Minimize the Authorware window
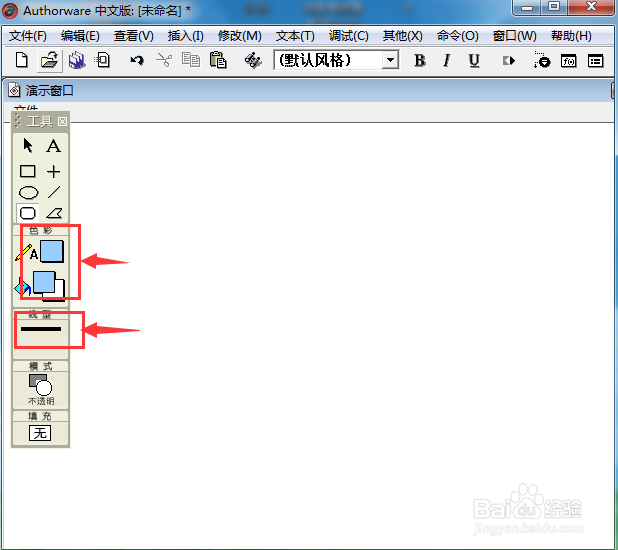 coord(527,7)
